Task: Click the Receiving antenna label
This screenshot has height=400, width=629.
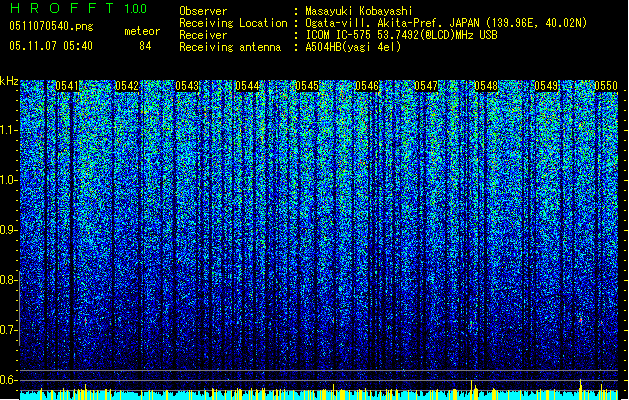Action: point(230,47)
